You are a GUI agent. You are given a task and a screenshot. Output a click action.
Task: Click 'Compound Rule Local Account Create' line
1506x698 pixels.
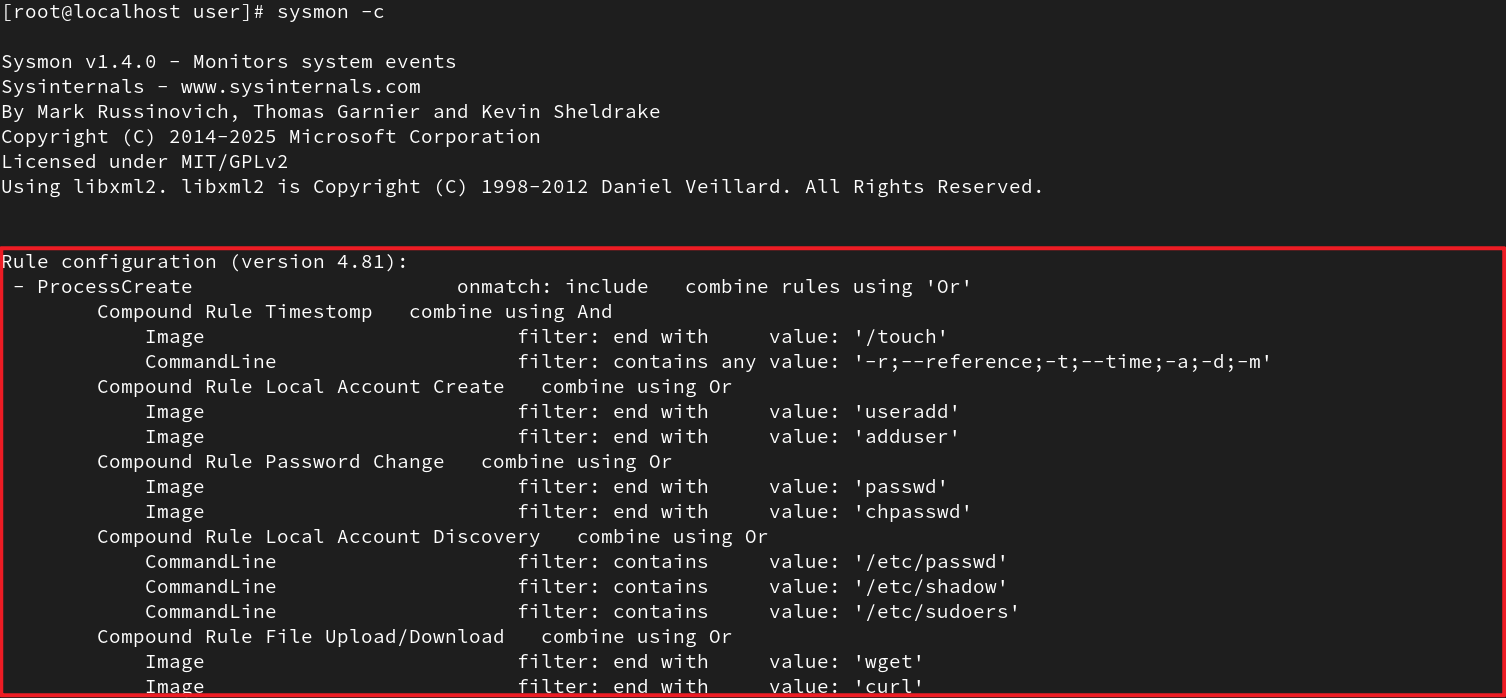pos(415,387)
